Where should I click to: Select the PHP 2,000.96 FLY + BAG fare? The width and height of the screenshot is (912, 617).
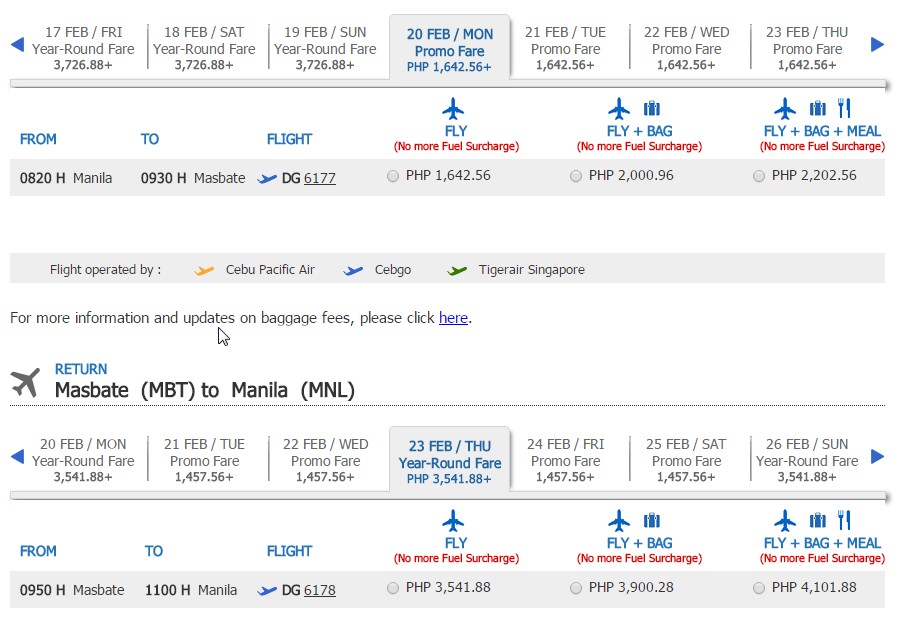coord(576,178)
